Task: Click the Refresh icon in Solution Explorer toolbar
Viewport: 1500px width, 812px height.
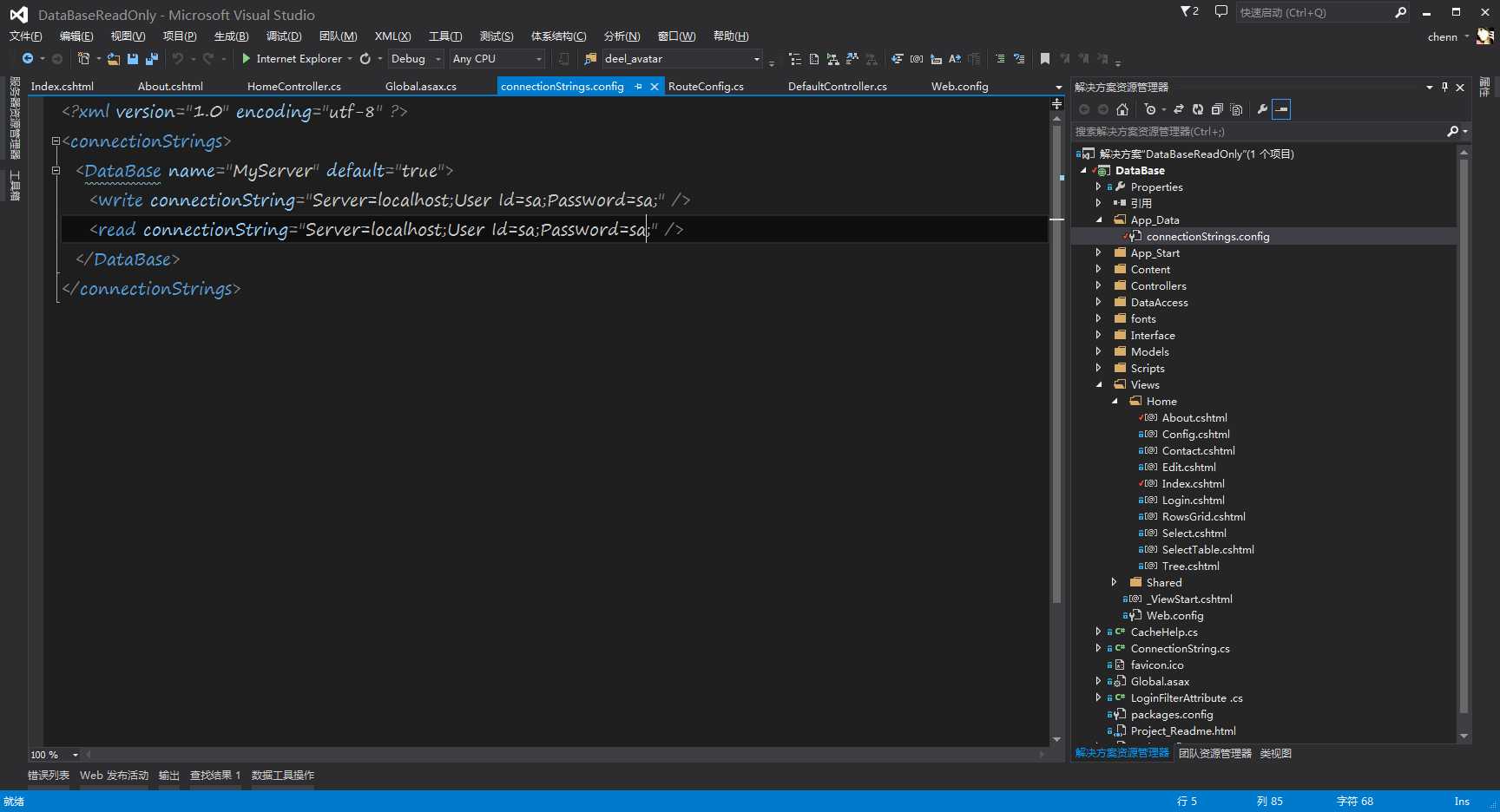Action: [1198, 109]
